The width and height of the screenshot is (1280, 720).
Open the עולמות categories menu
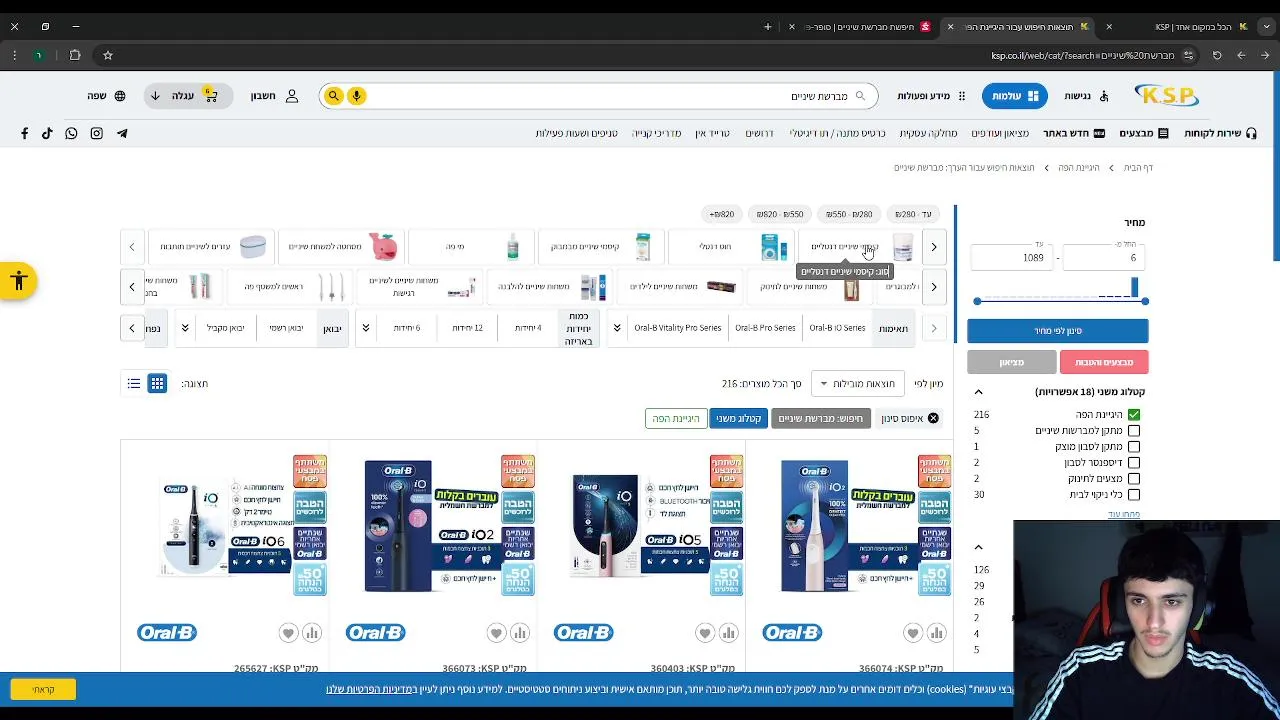(1014, 96)
